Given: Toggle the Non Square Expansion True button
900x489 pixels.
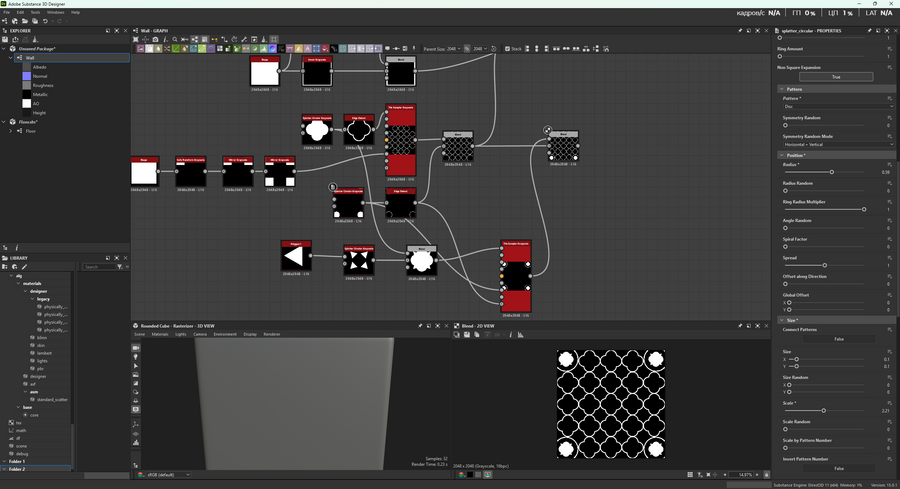Looking at the screenshot, I should [x=835, y=76].
